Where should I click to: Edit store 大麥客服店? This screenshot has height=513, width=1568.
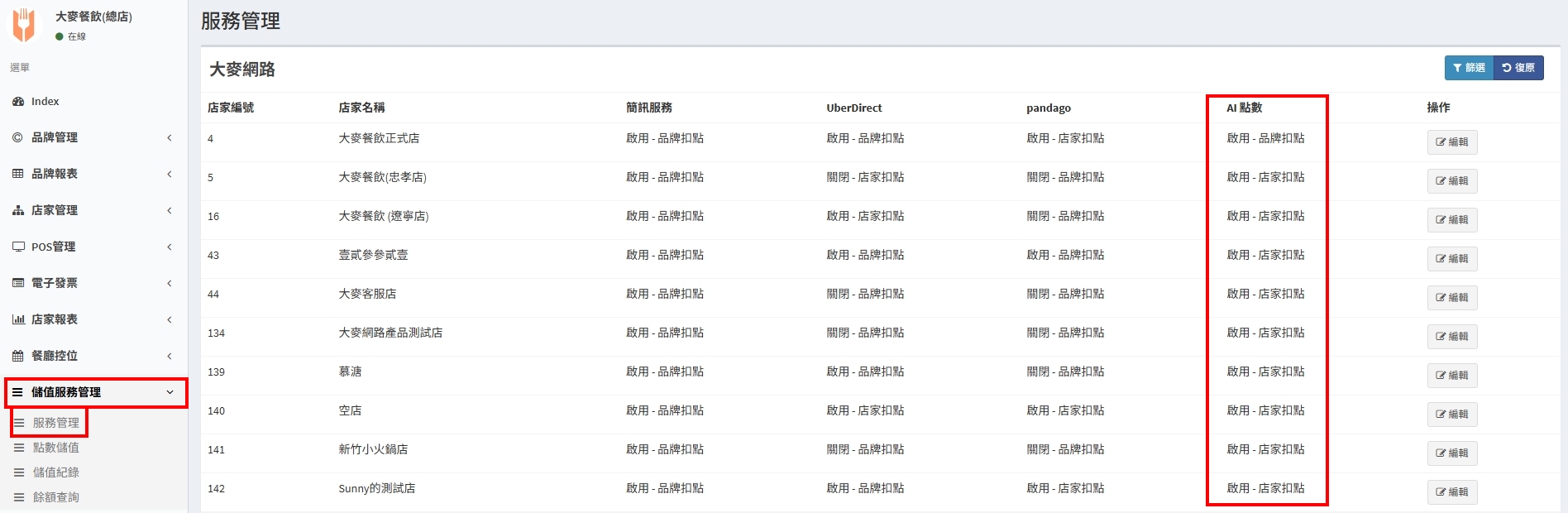pyautogui.click(x=1452, y=298)
